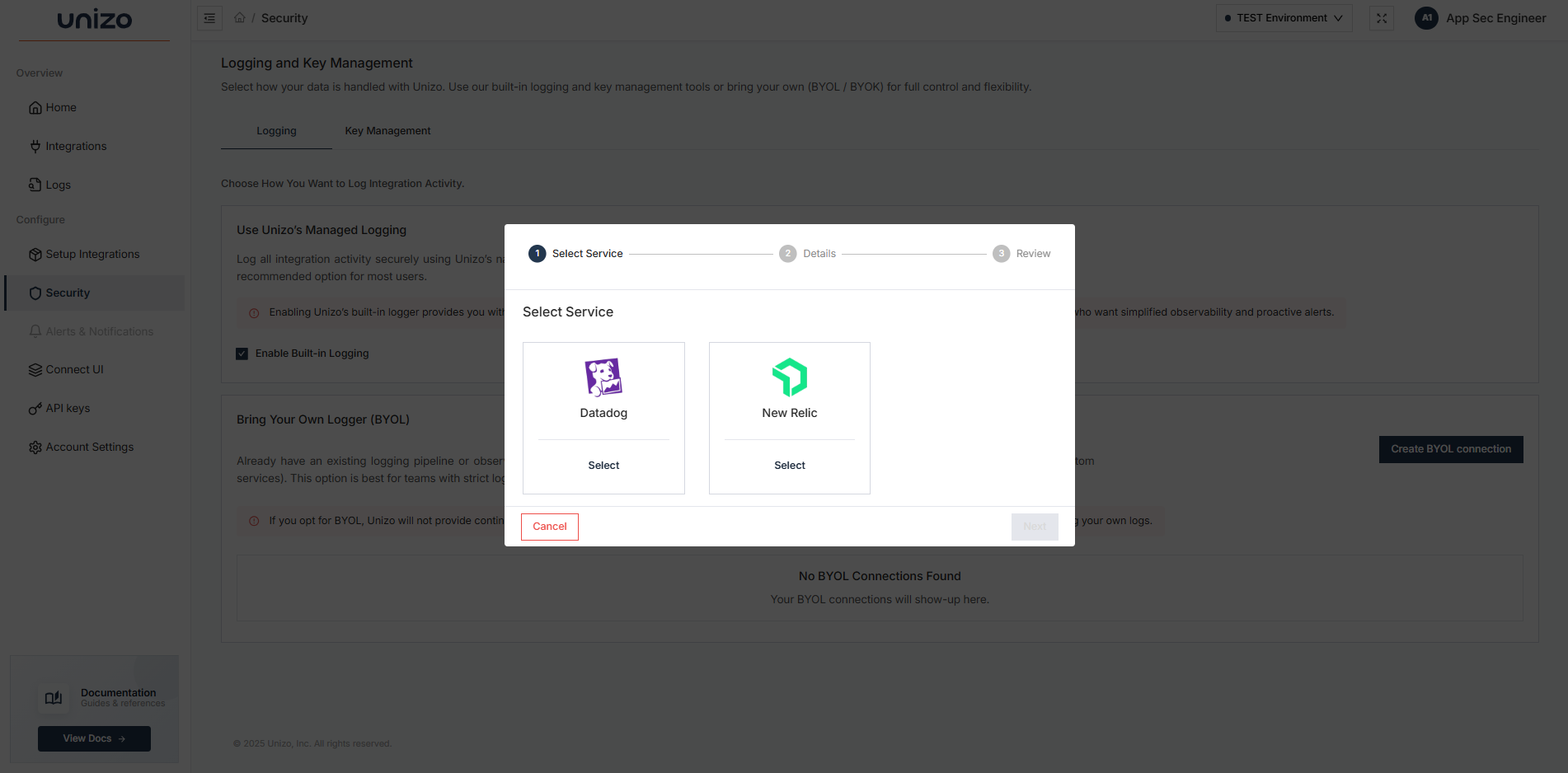Viewport: 1568px width, 773px height.
Task: Click the fullscreen toggle in the header
Action: point(1381,17)
